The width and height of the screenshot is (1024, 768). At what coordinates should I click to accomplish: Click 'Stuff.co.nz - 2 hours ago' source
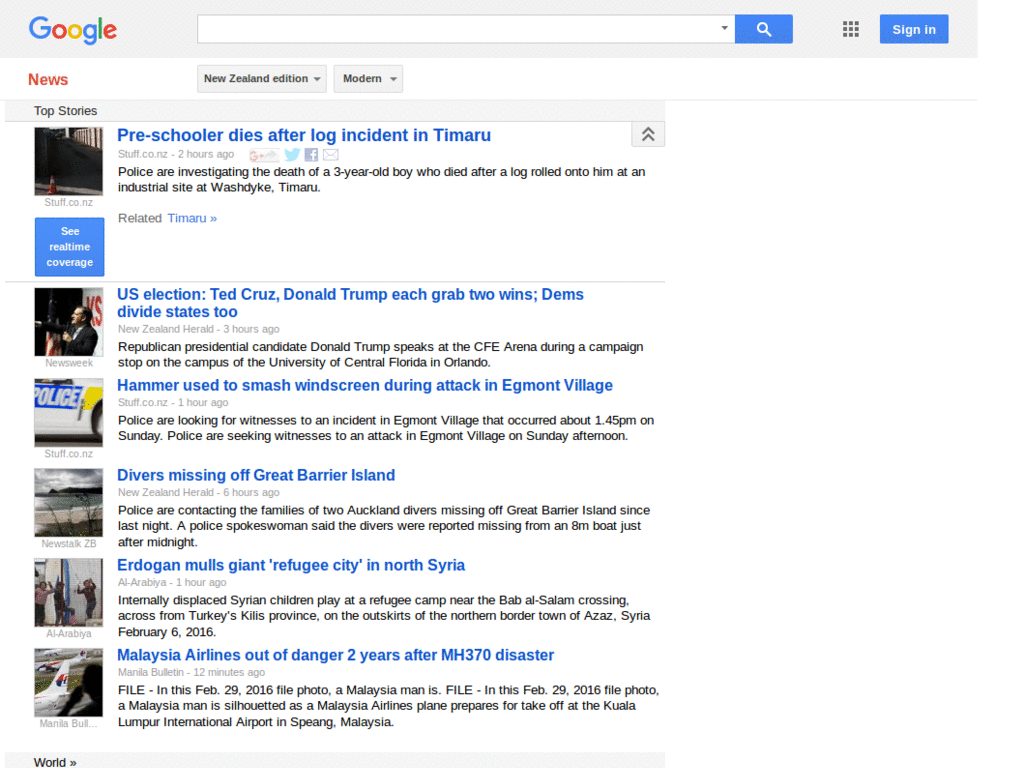176,154
